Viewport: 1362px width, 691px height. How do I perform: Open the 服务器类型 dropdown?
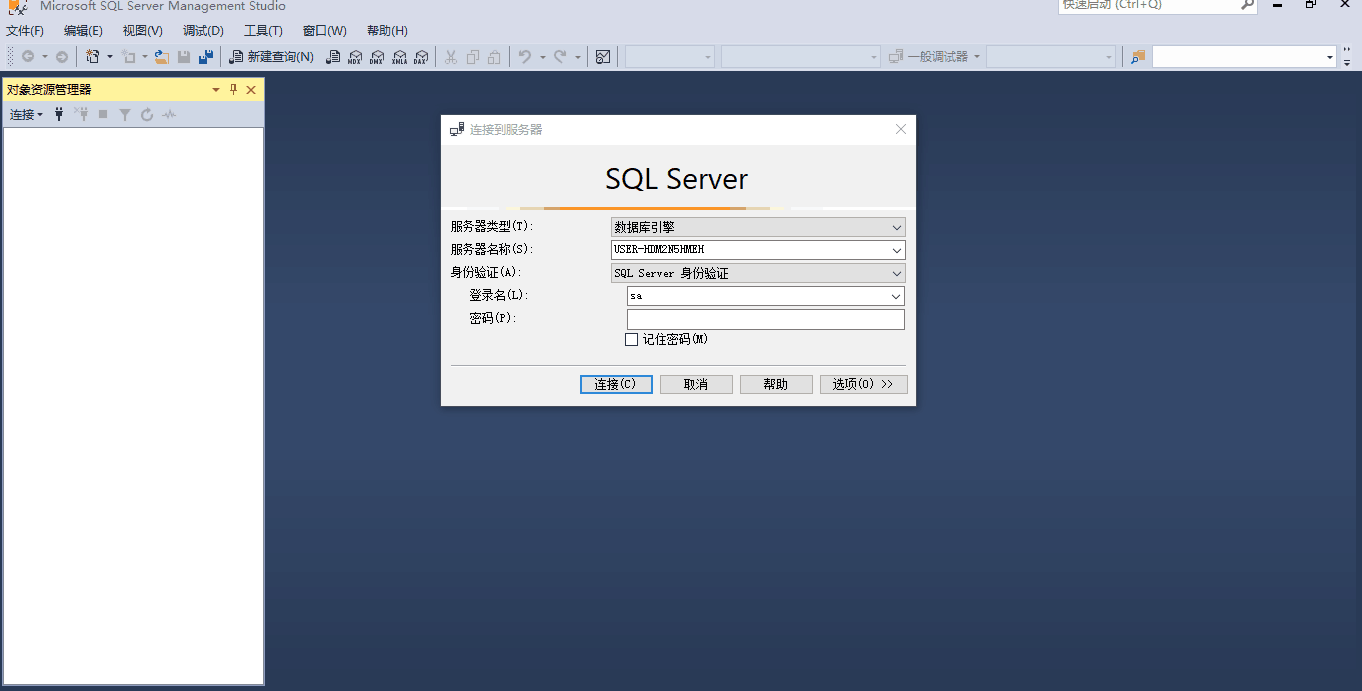click(897, 228)
